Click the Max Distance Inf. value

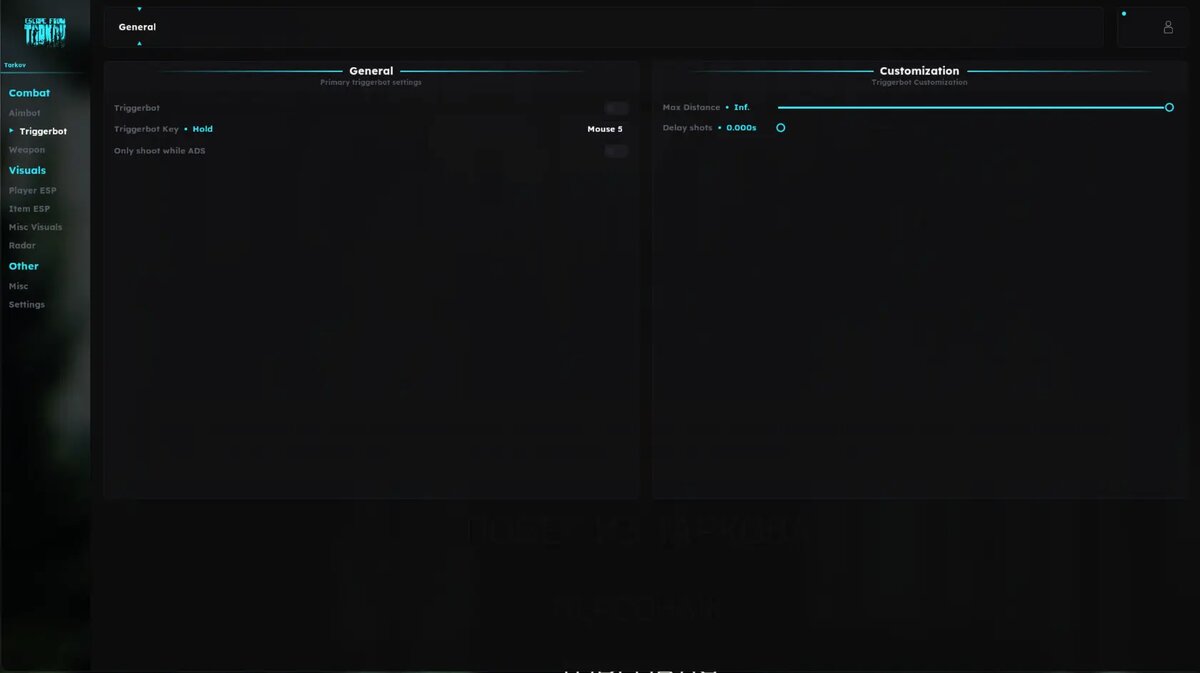[x=742, y=107]
